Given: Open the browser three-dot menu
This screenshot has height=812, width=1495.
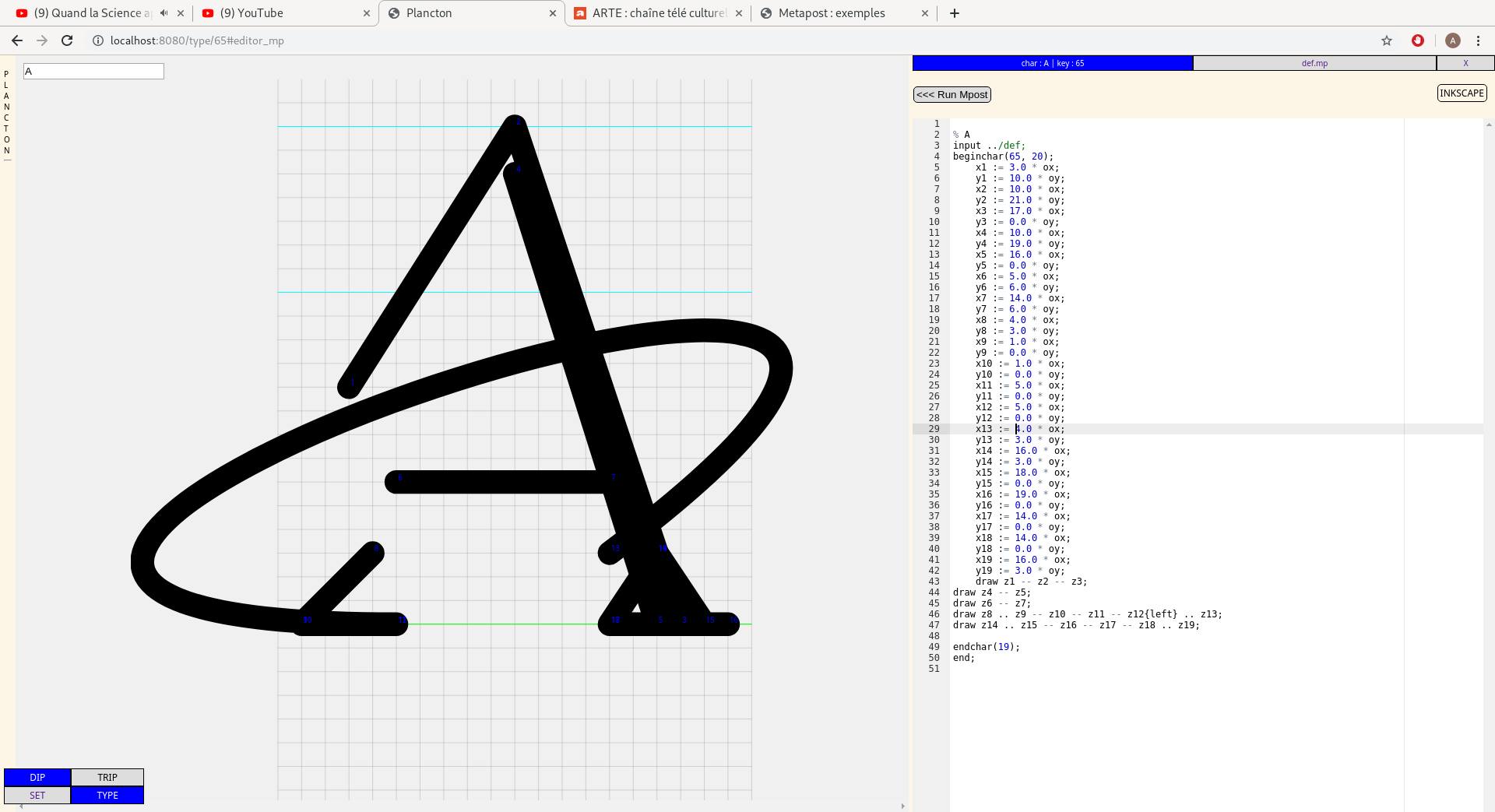Looking at the screenshot, I should tap(1478, 40).
